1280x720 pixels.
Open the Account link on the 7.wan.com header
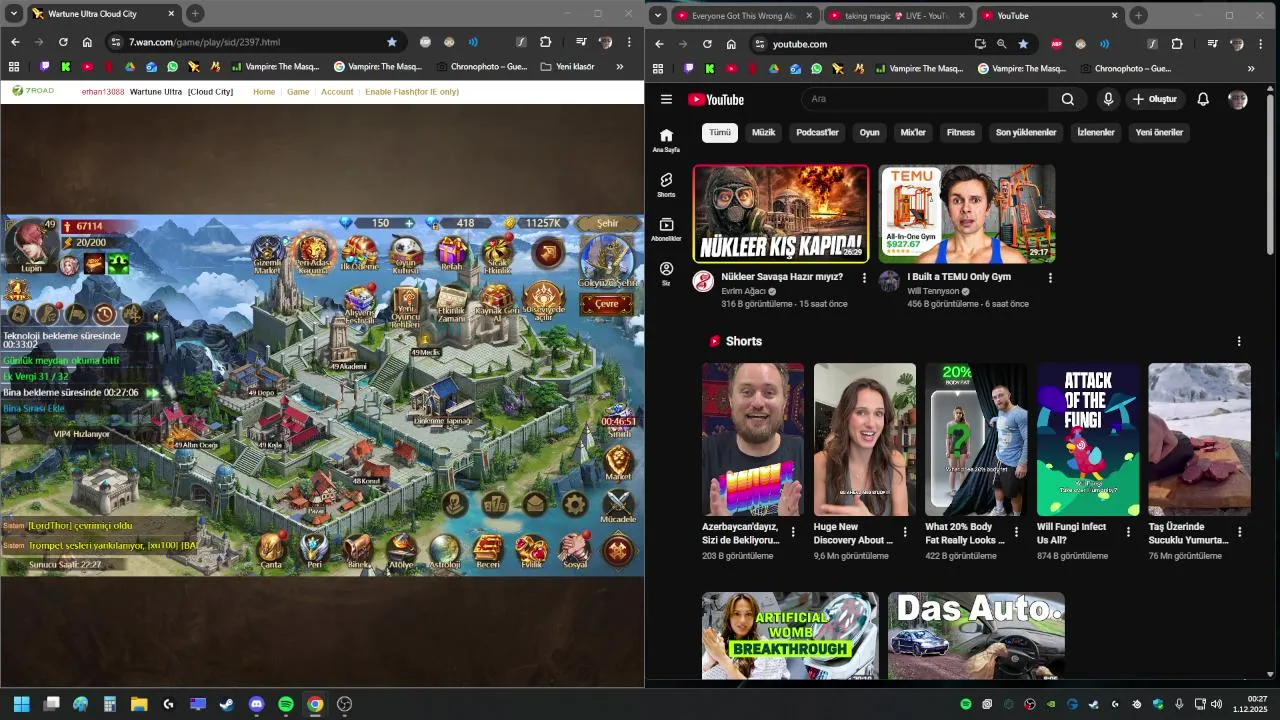[x=337, y=91]
